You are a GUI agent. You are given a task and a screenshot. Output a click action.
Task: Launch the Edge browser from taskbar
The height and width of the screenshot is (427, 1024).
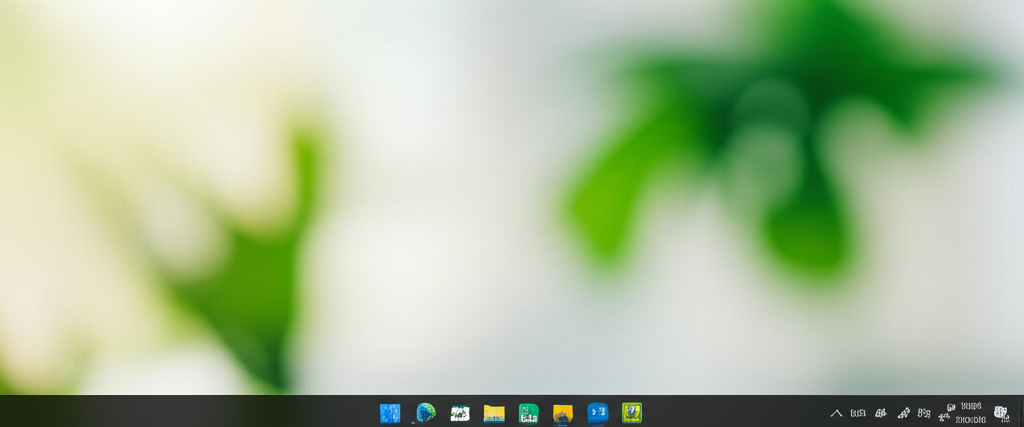[425, 413]
